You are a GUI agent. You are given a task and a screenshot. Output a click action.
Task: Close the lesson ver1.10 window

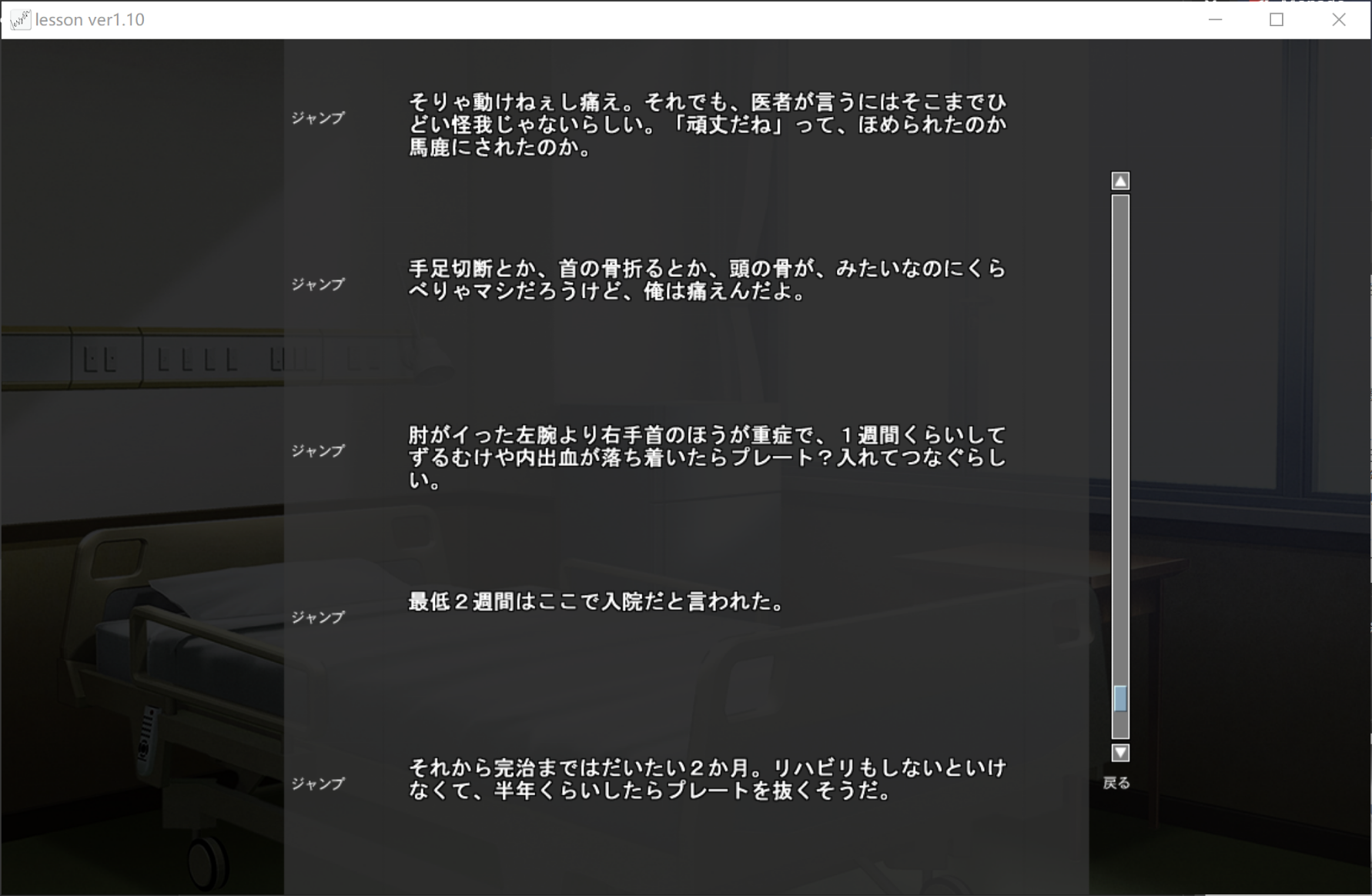click(x=1338, y=20)
